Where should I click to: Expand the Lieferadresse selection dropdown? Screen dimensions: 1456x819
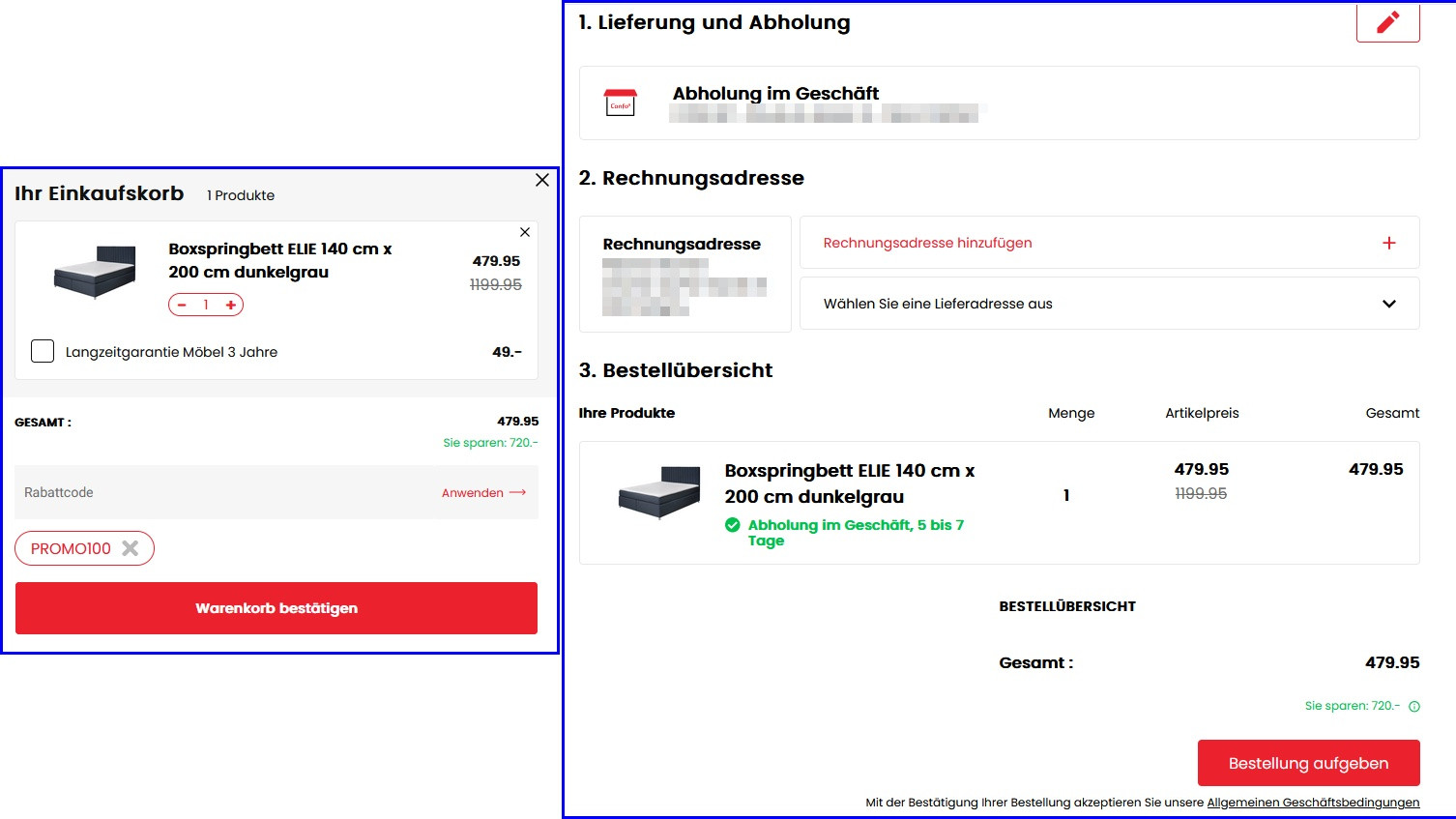click(1389, 304)
